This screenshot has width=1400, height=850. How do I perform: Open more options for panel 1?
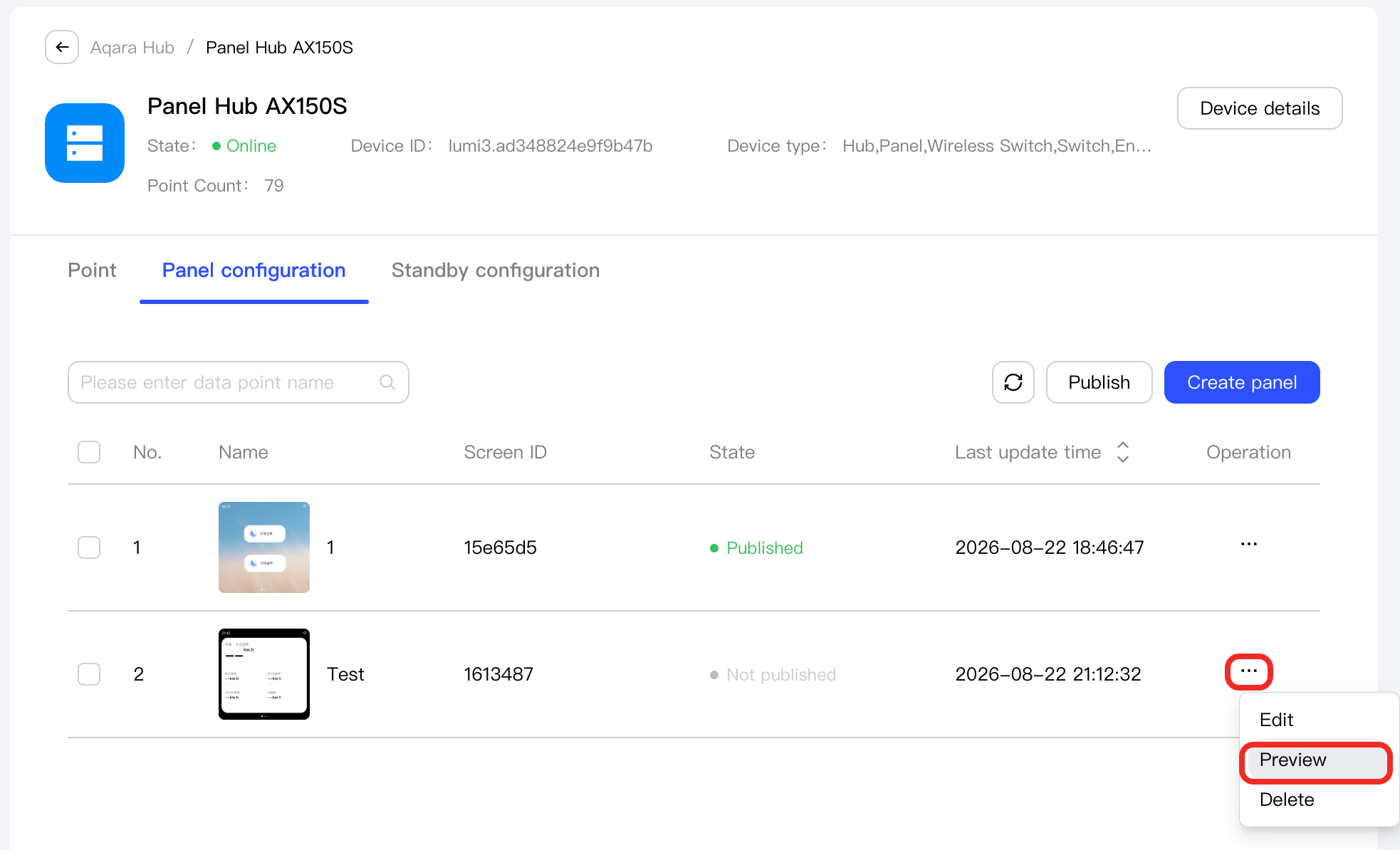point(1248,545)
